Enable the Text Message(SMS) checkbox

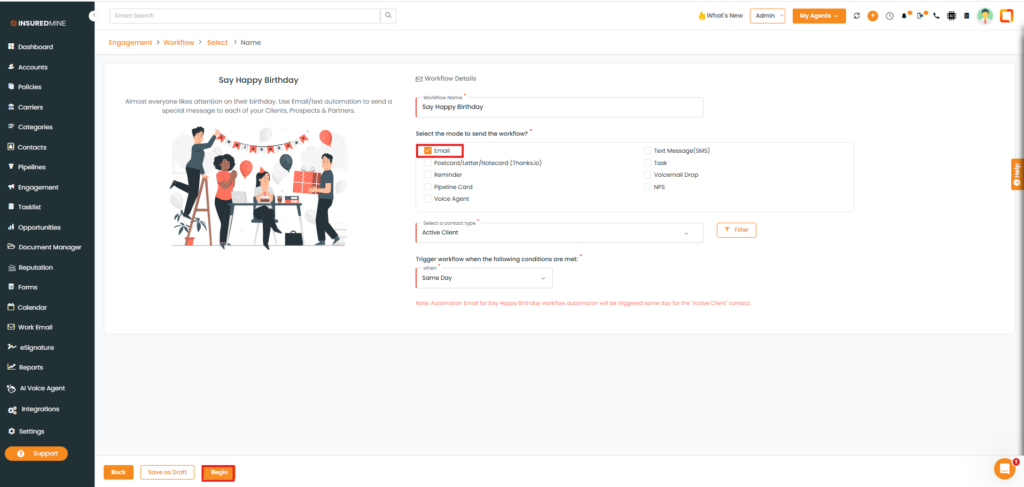click(647, 151)
